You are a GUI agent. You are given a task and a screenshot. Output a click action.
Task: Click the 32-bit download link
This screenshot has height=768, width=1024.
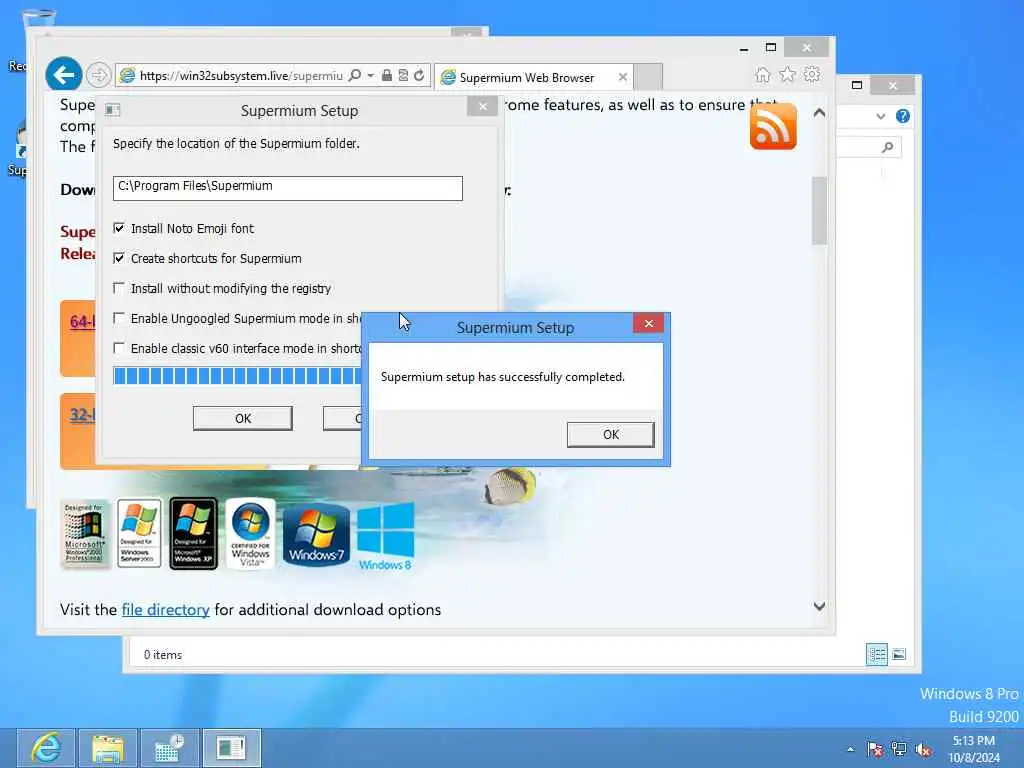[x=82, y=415]
